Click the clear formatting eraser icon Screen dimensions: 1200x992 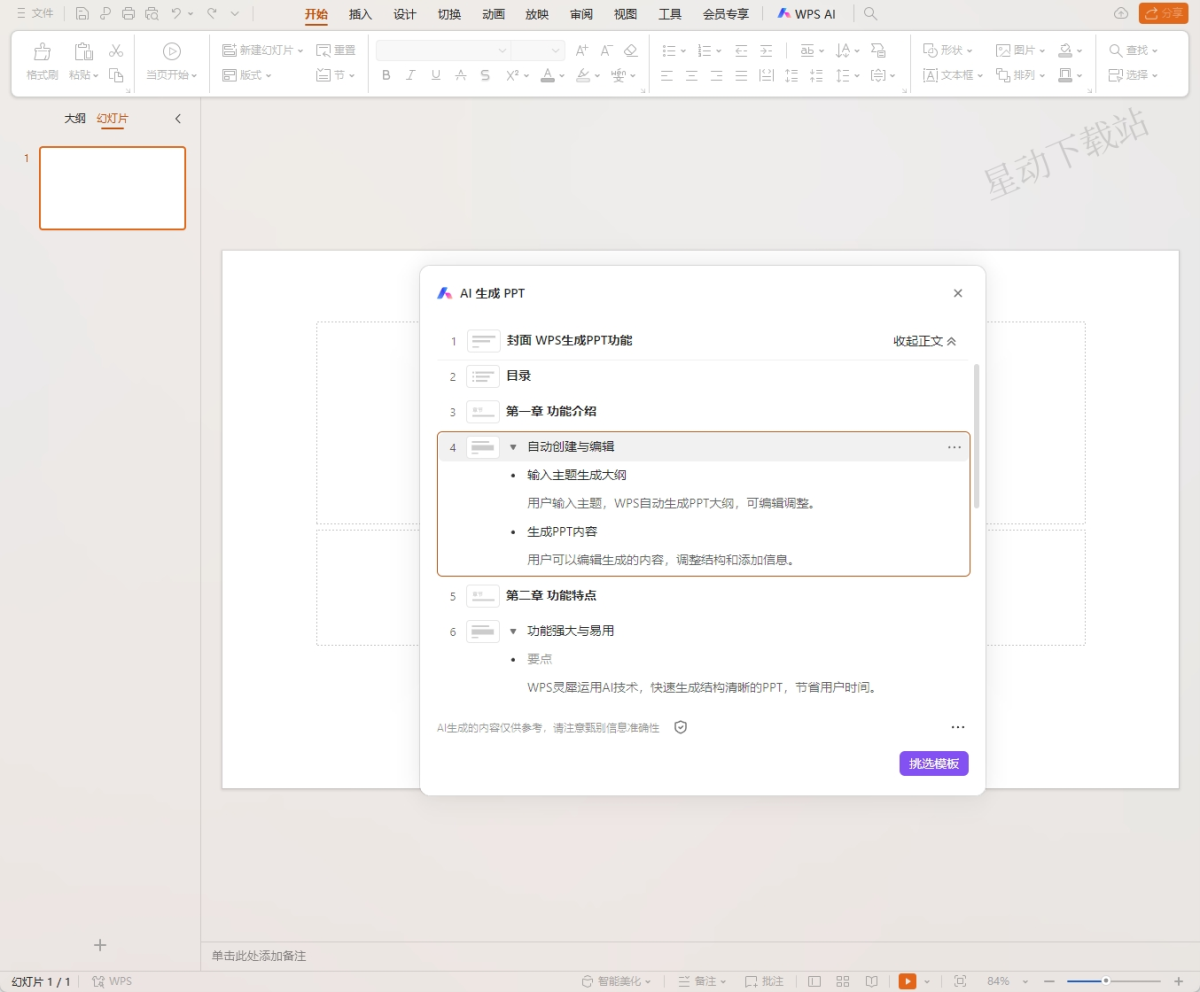point(630,50)
